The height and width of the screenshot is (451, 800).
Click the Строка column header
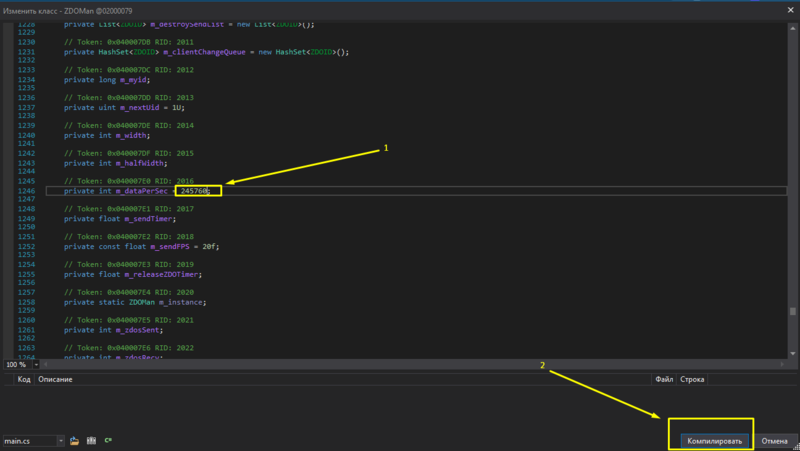pyautogui.click(x=692, y=380)
